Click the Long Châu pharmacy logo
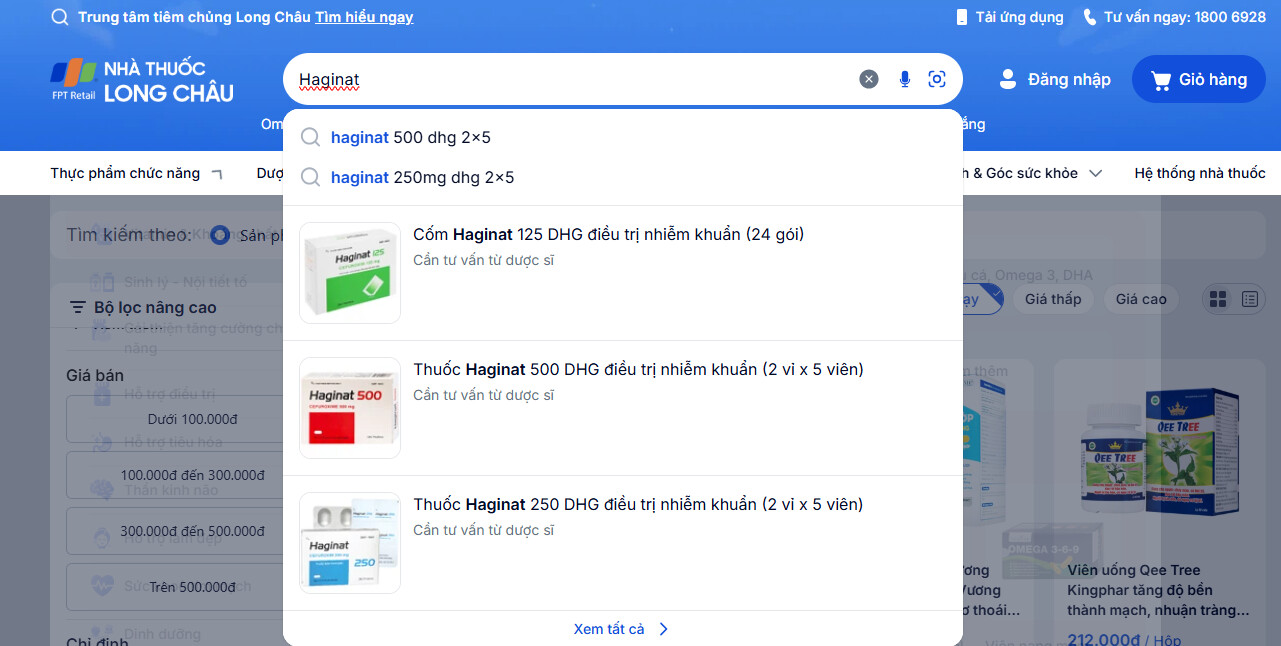The height and width of the screenshot is (646, 1281). click(142, 81)
